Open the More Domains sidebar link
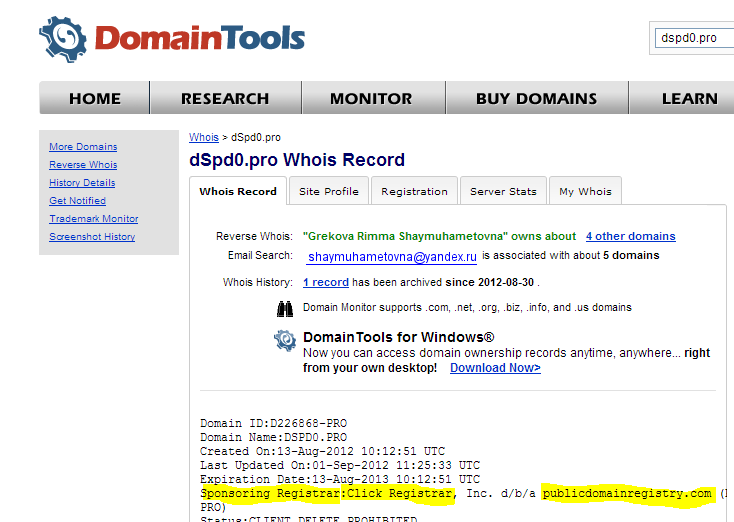Screen dimensions: 734x522 [x=83, y=147]
